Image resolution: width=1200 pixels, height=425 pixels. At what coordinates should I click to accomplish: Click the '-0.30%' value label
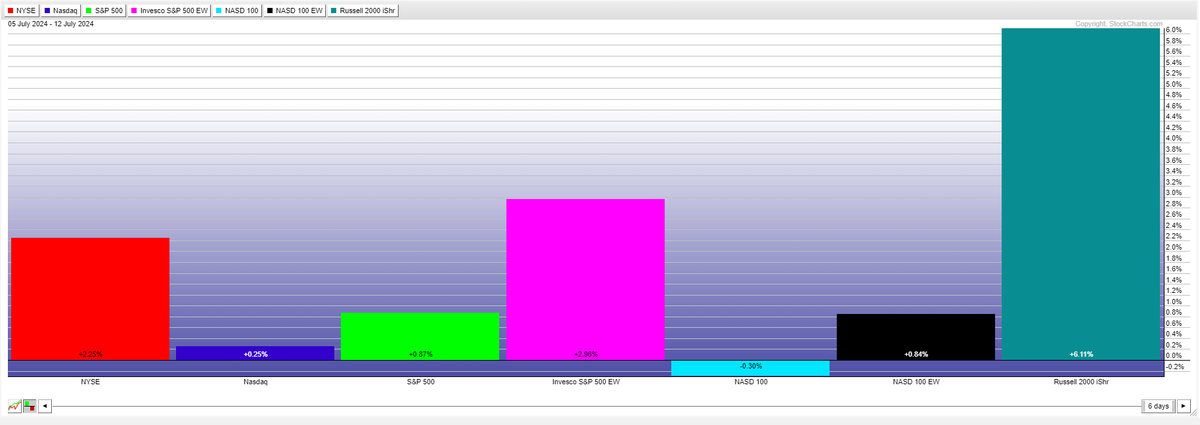750,366
